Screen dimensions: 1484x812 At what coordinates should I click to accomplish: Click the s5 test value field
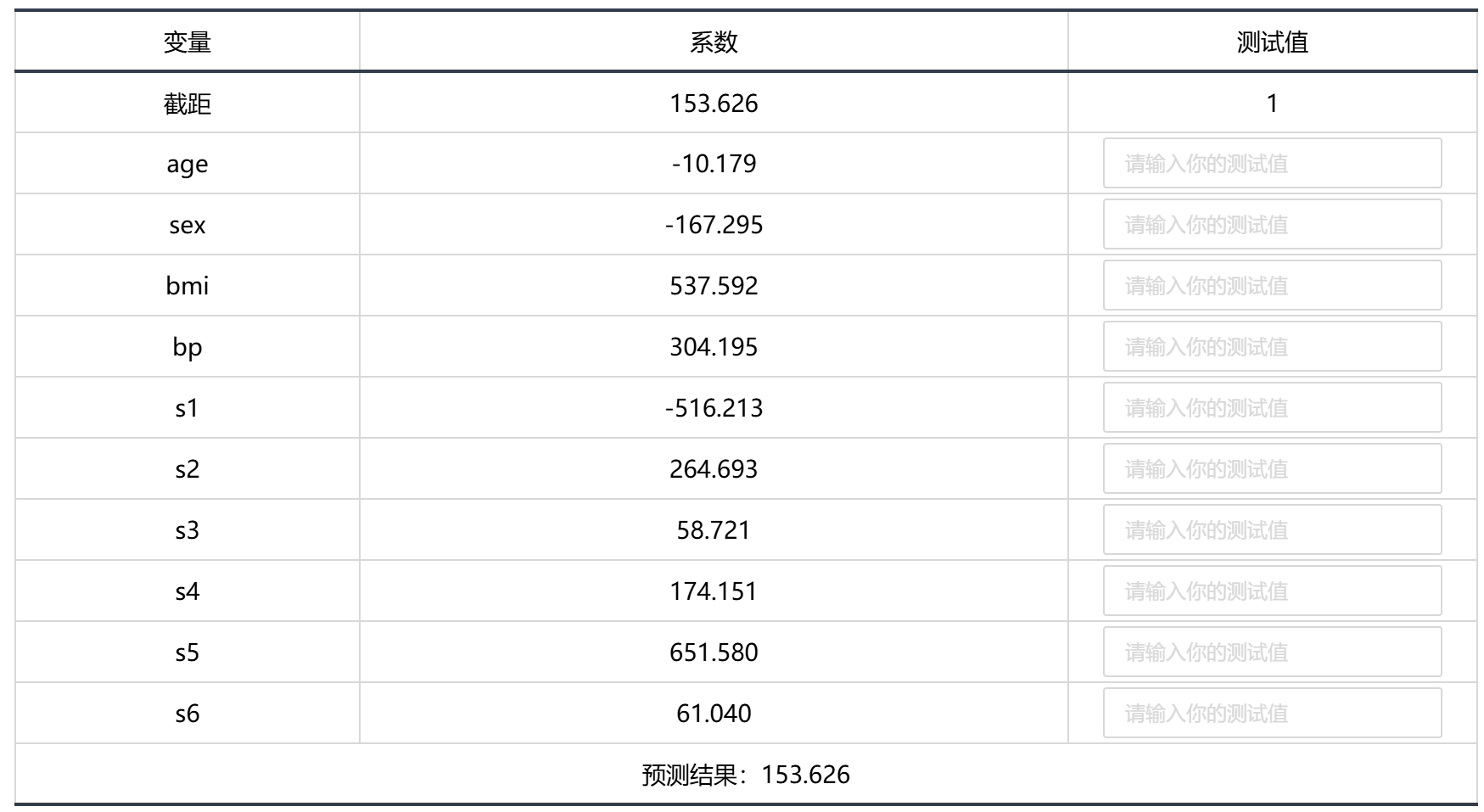(1272, 652)
